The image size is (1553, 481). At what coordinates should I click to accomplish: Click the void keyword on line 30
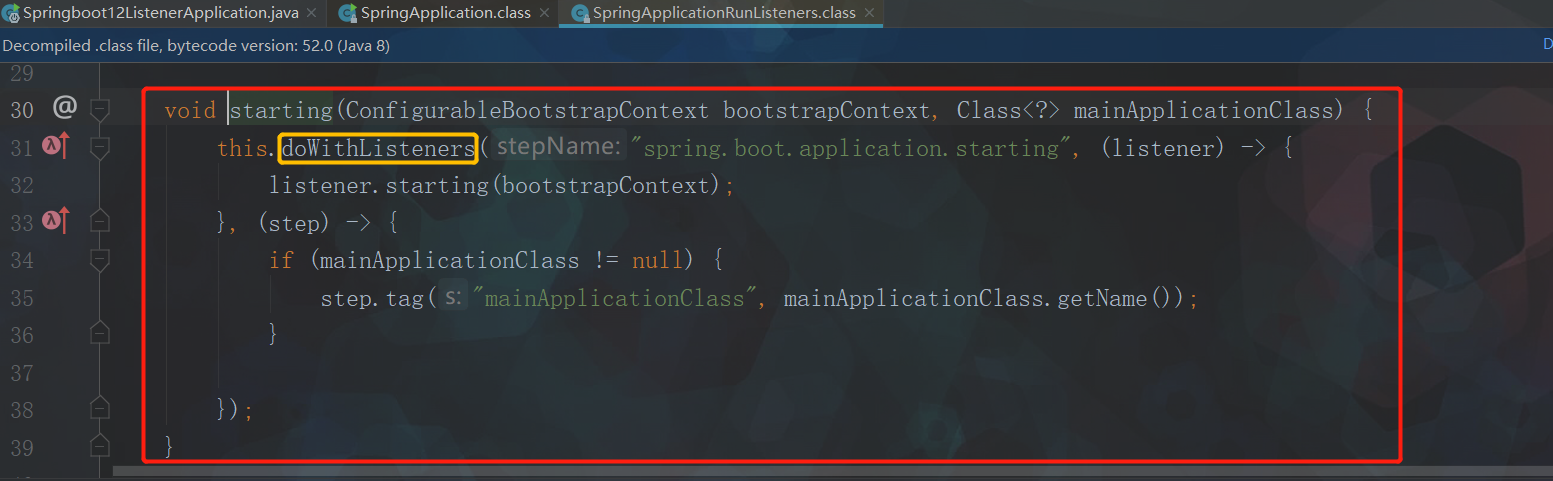tap(190, 110)
